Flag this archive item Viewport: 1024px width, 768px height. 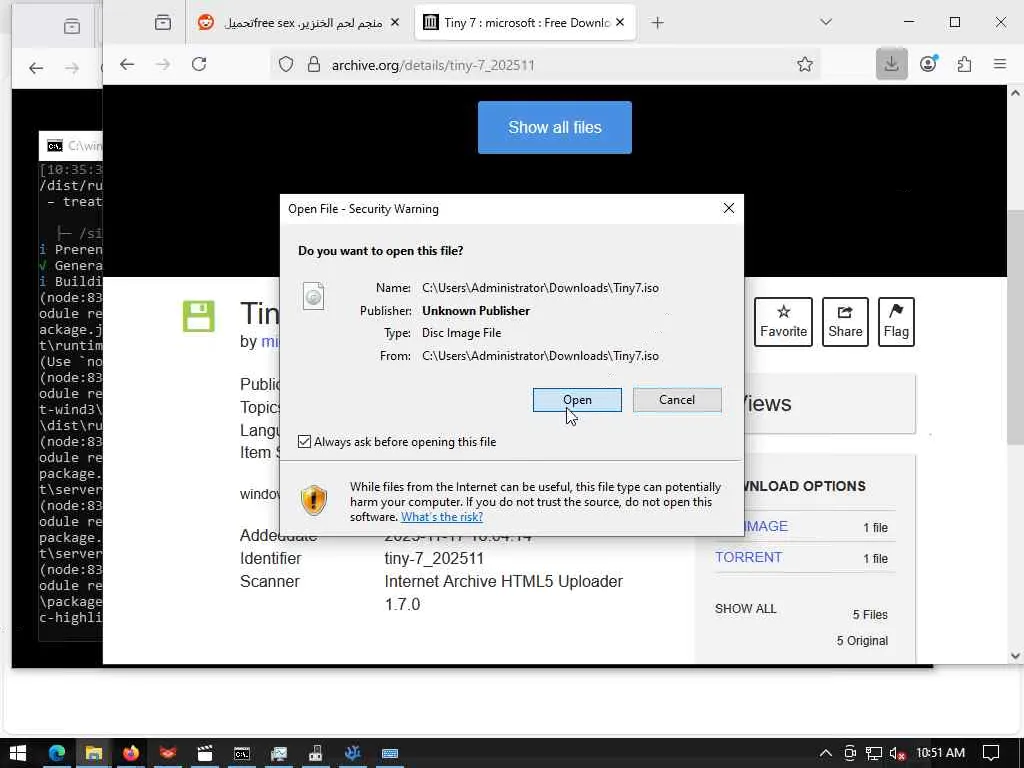(896, 322)
